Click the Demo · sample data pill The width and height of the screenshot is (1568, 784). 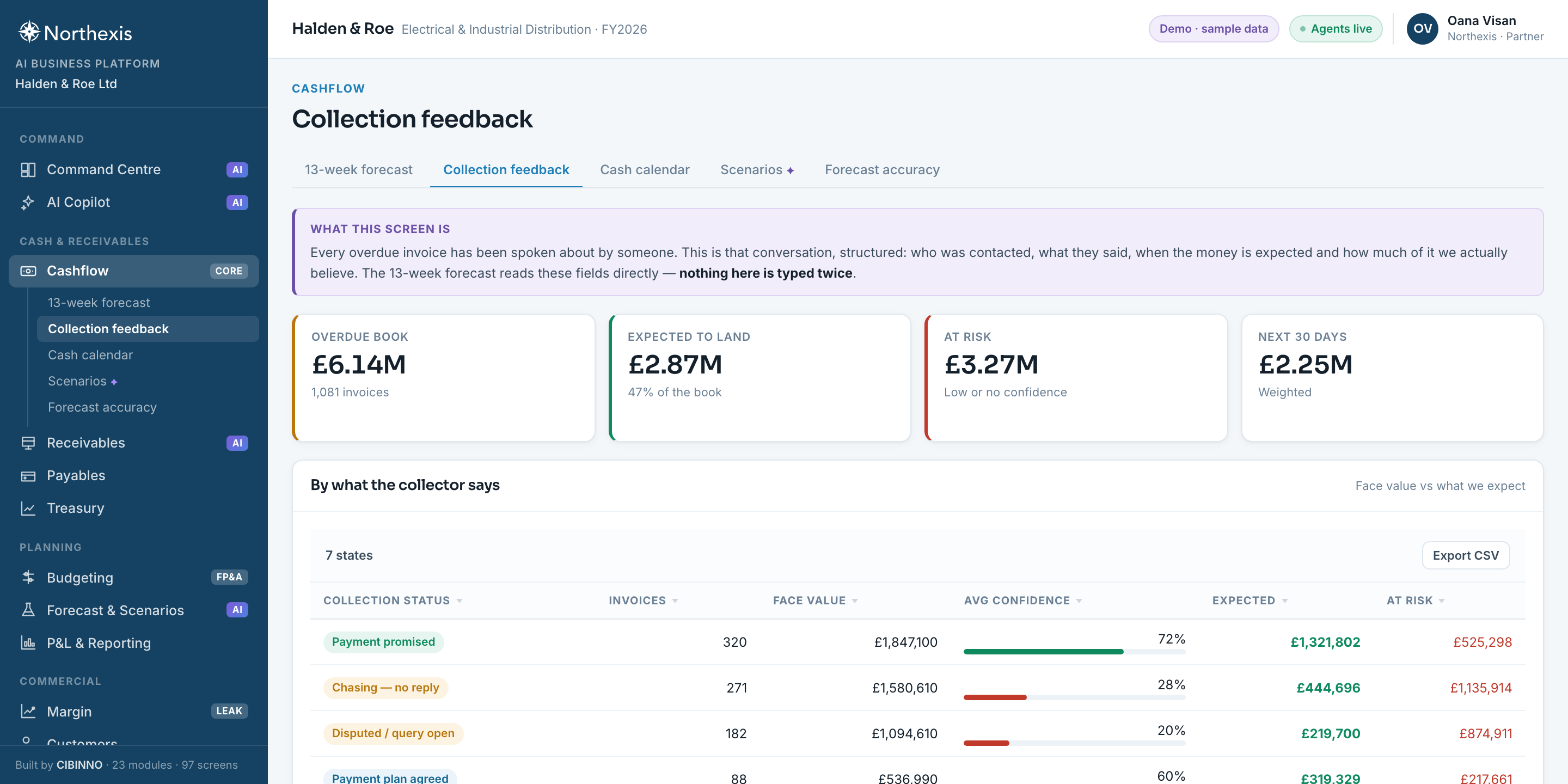pos(1213,29)
